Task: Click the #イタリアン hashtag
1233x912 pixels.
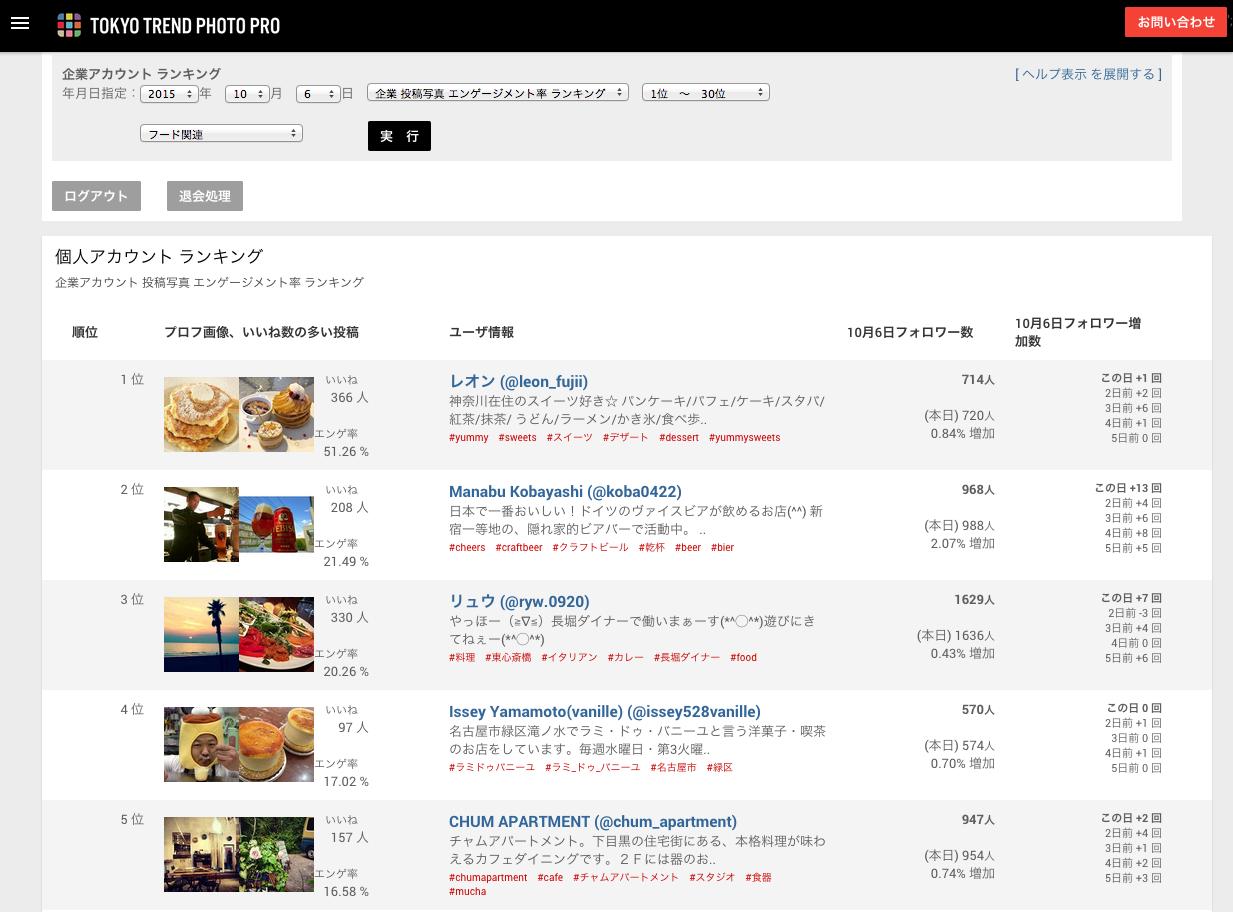Action: coord(569,658)
